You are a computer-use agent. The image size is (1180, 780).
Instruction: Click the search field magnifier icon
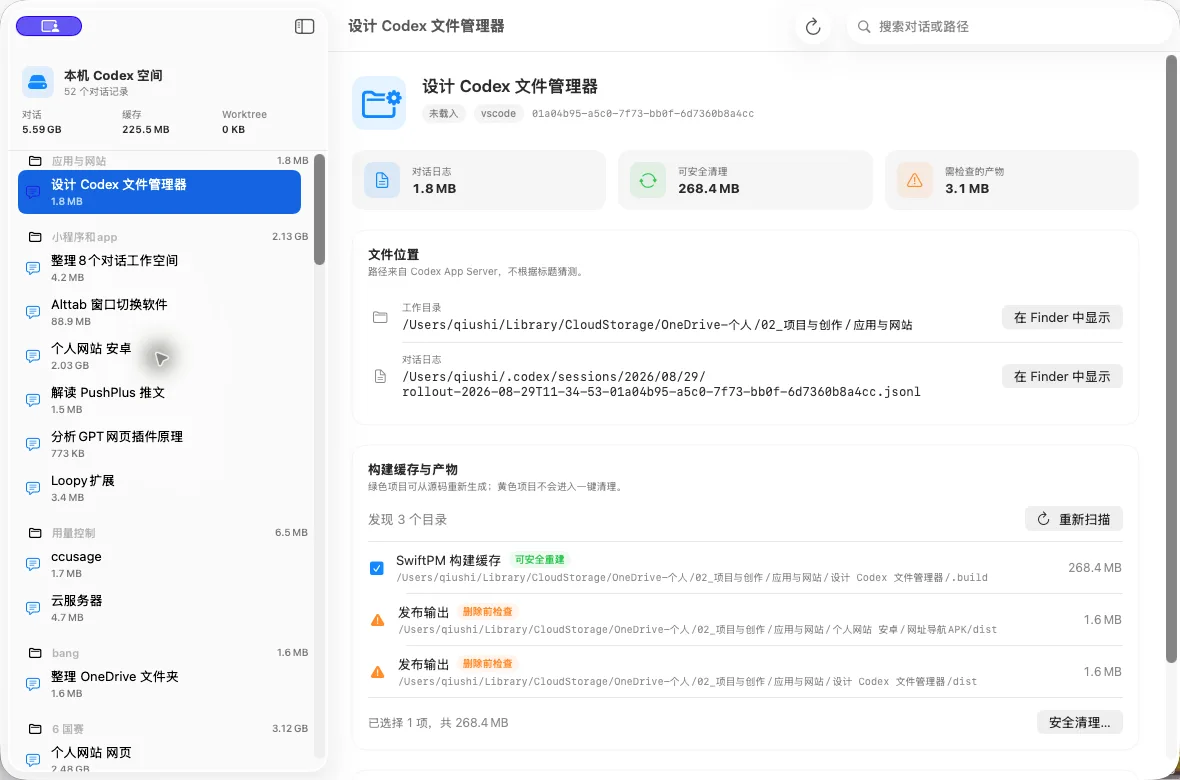[865, 26]
